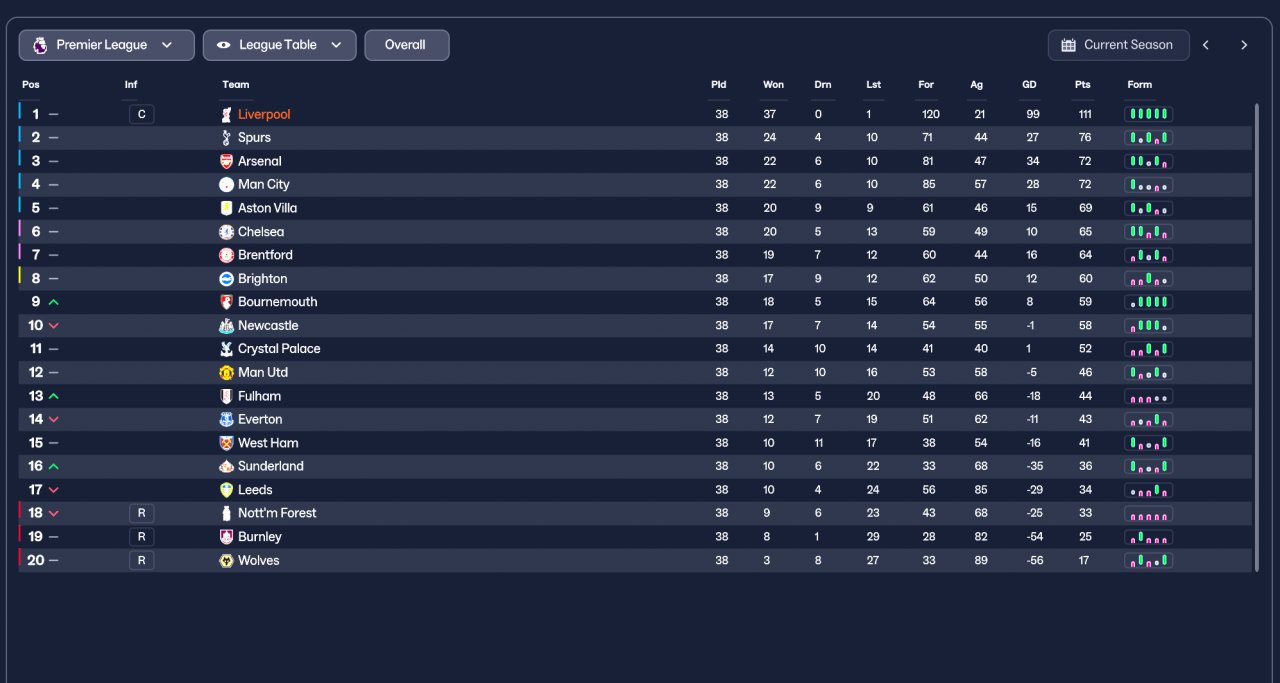Go to the next season arrow
This screenshot has width=1280, height=683.
1244,45
